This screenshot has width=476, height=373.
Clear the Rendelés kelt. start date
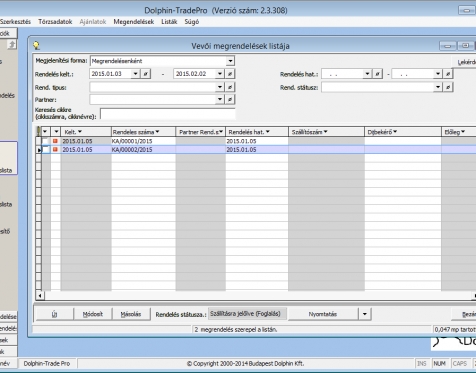pyautogui.click(x=146, y=74)
